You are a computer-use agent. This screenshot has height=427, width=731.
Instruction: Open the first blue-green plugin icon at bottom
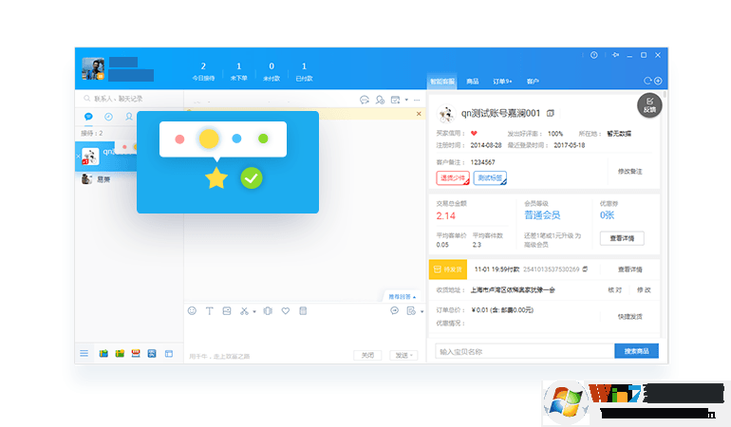coord(103,353)
